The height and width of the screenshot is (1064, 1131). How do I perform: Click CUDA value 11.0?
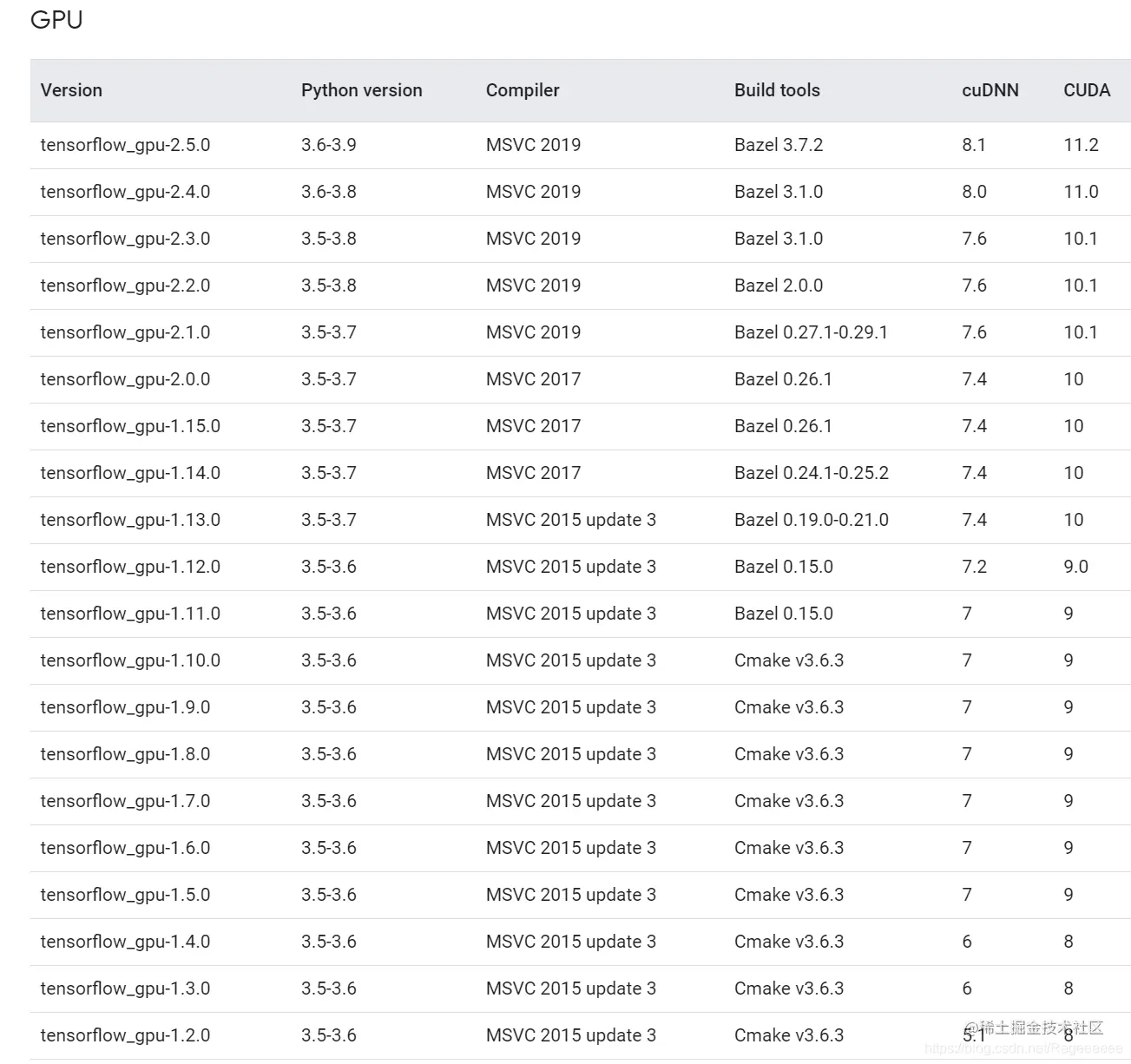point(1081,192)
